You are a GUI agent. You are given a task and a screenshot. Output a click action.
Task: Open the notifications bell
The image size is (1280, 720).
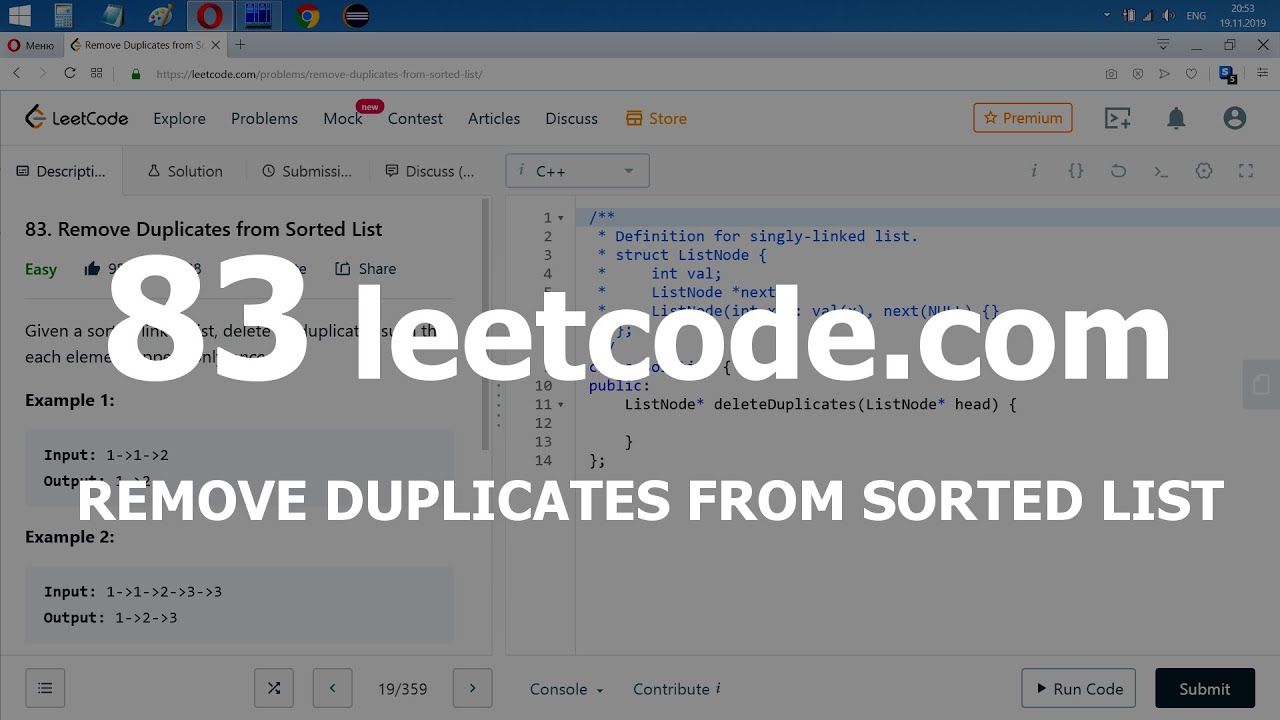coord(1176,118)
